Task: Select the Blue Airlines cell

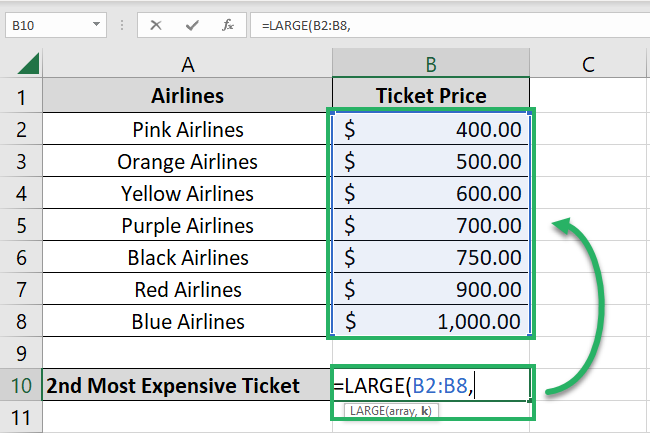Action: point(187,321)
